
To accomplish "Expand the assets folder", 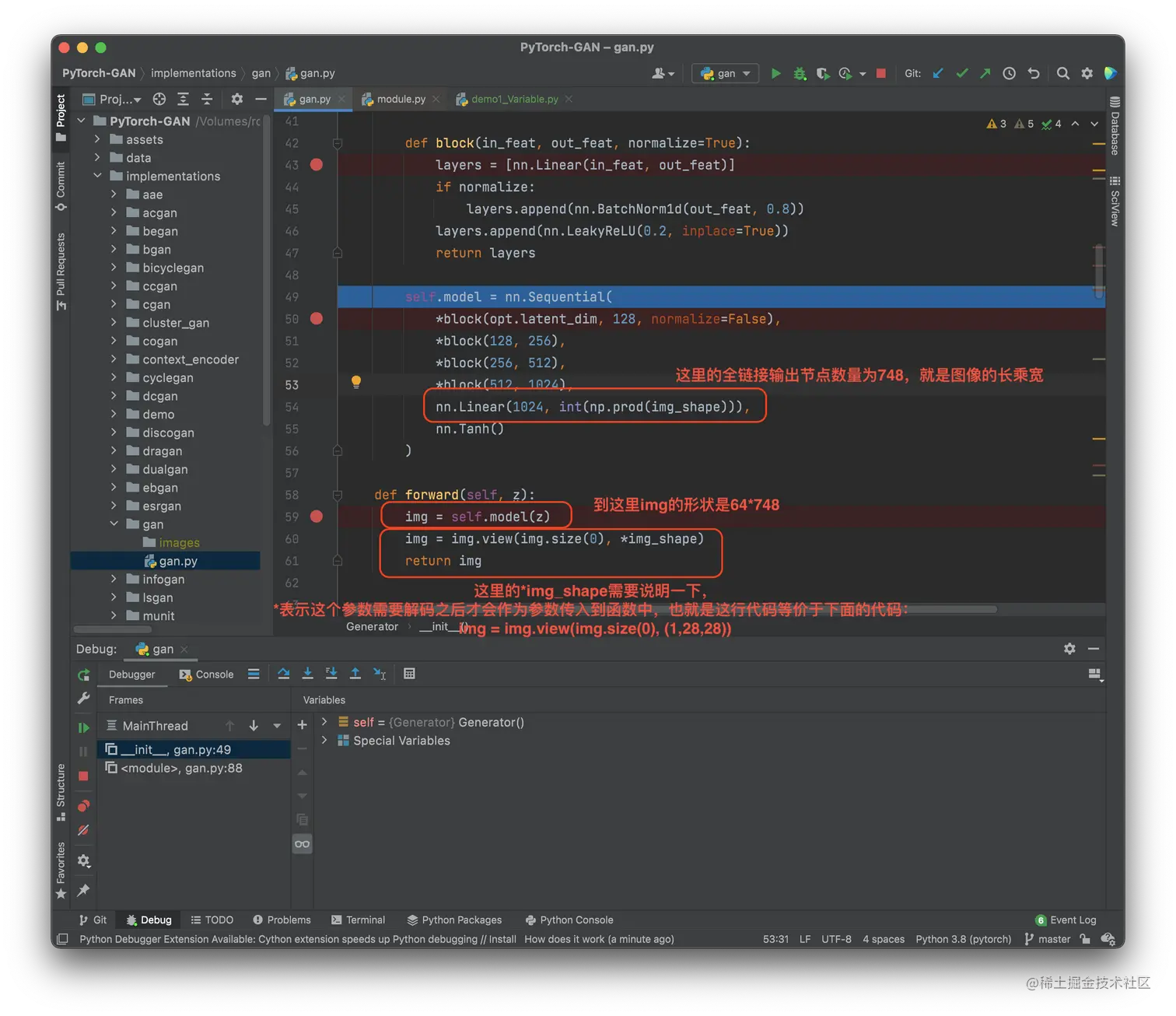I will click(x=97, y=139).
